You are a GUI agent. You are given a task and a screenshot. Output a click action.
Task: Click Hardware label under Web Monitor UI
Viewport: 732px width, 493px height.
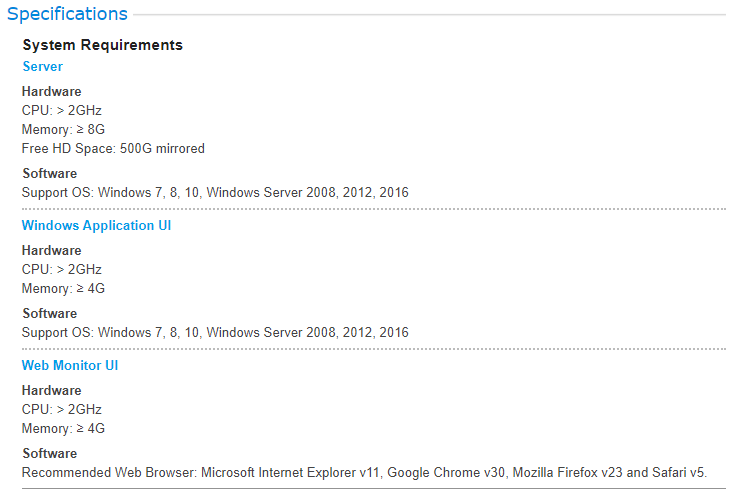(52, 390)
